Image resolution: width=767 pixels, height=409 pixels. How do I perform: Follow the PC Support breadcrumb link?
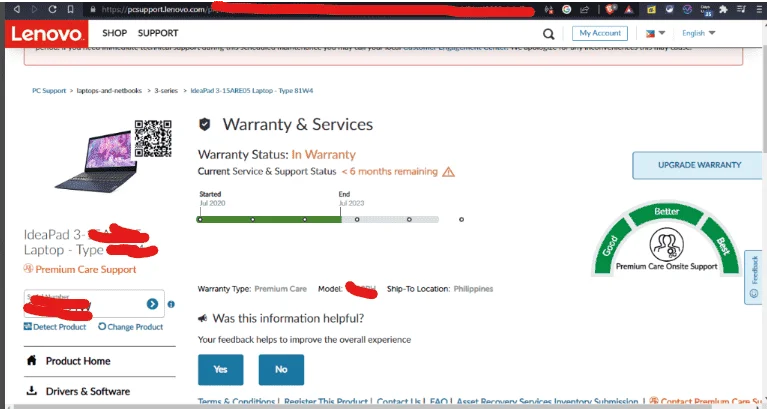pyautogui.click(x=49, y=91)
